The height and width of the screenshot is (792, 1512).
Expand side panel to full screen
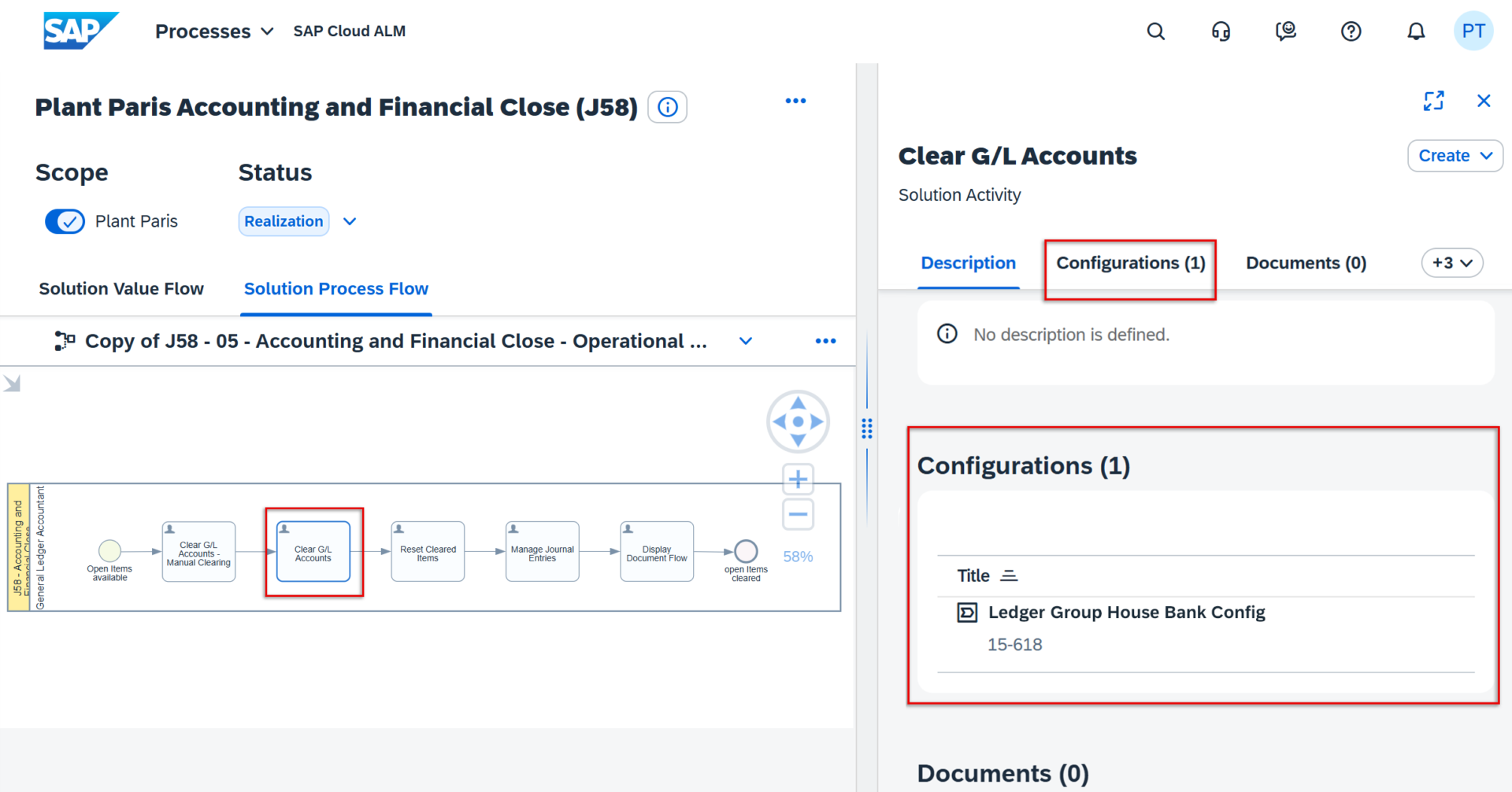pyautogui.click(x=1433, y=101)
